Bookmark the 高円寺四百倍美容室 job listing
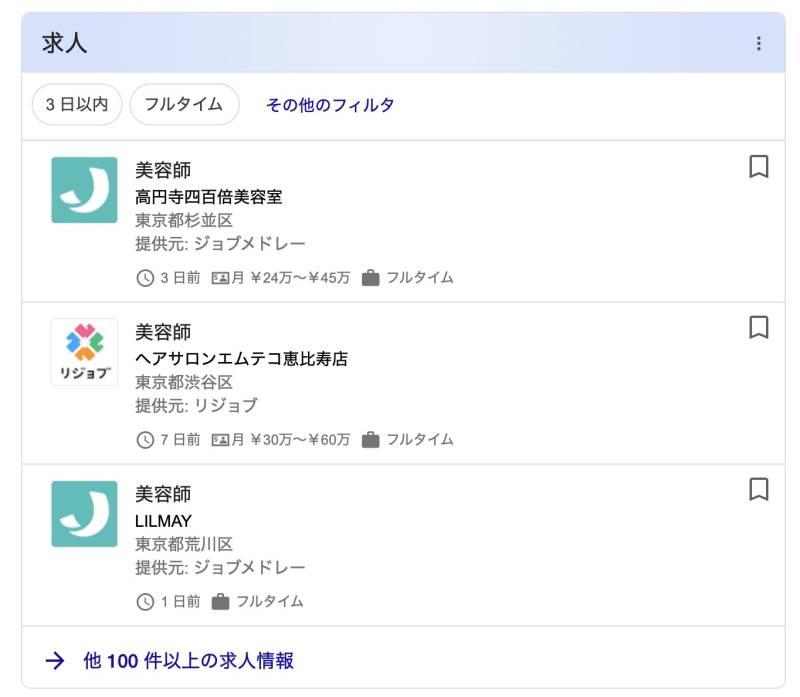 coord(758,166)
